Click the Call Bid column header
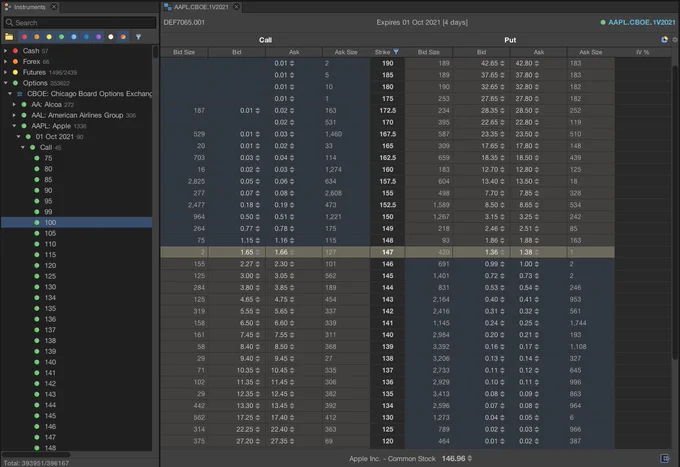 click(237, 52)
